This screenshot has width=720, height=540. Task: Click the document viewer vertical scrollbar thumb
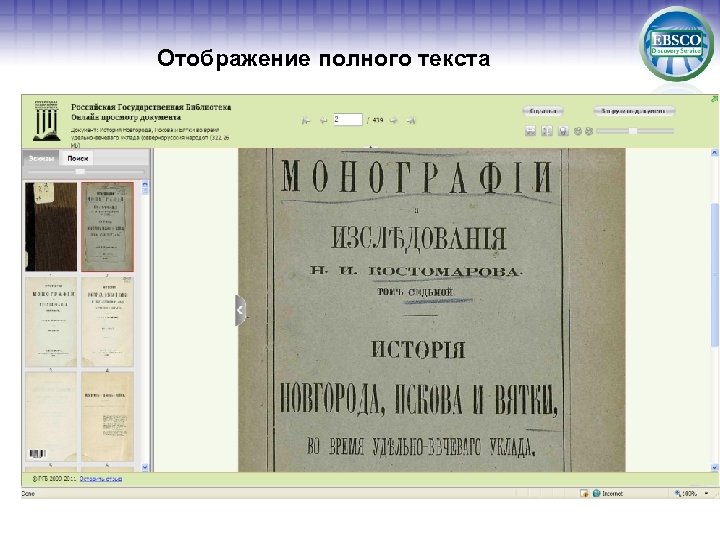coord(714,275)
